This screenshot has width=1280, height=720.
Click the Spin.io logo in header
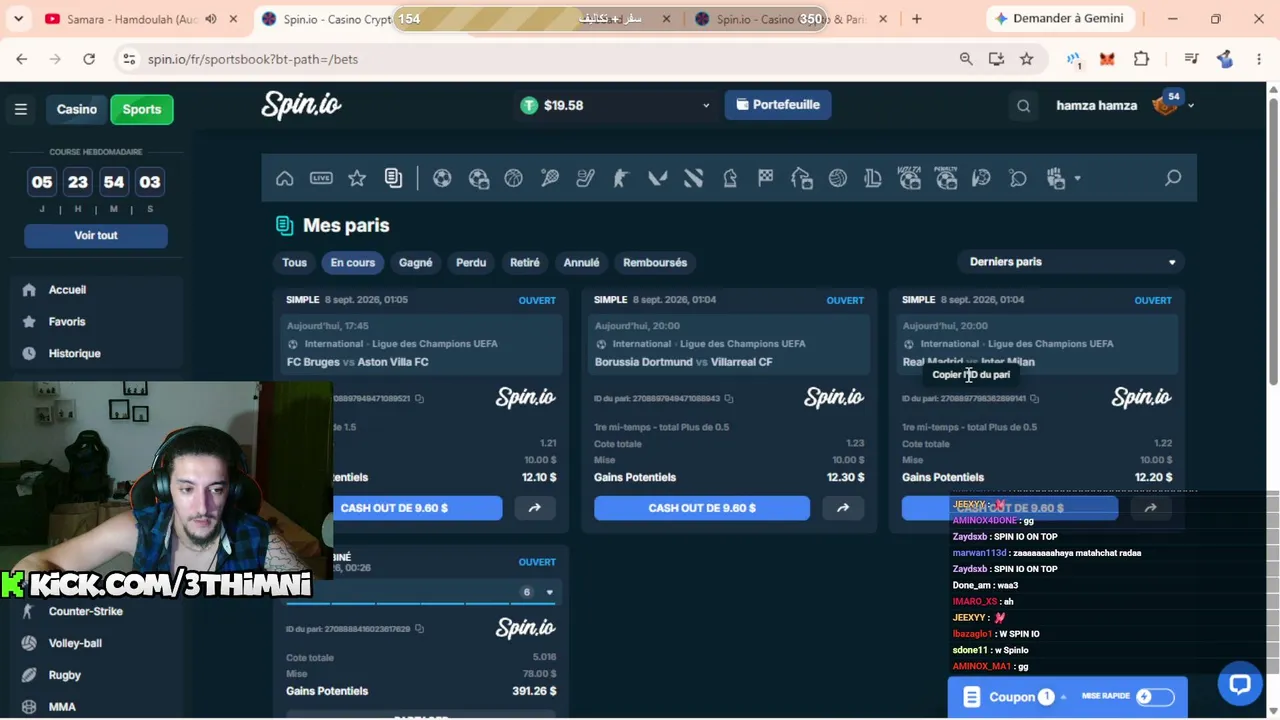click(301, 105)
